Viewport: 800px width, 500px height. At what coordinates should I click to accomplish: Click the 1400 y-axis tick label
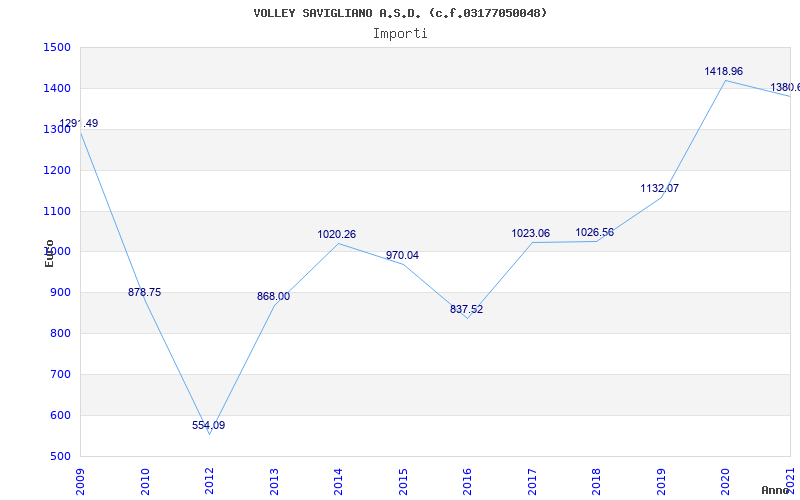click(x=57, y=89)
